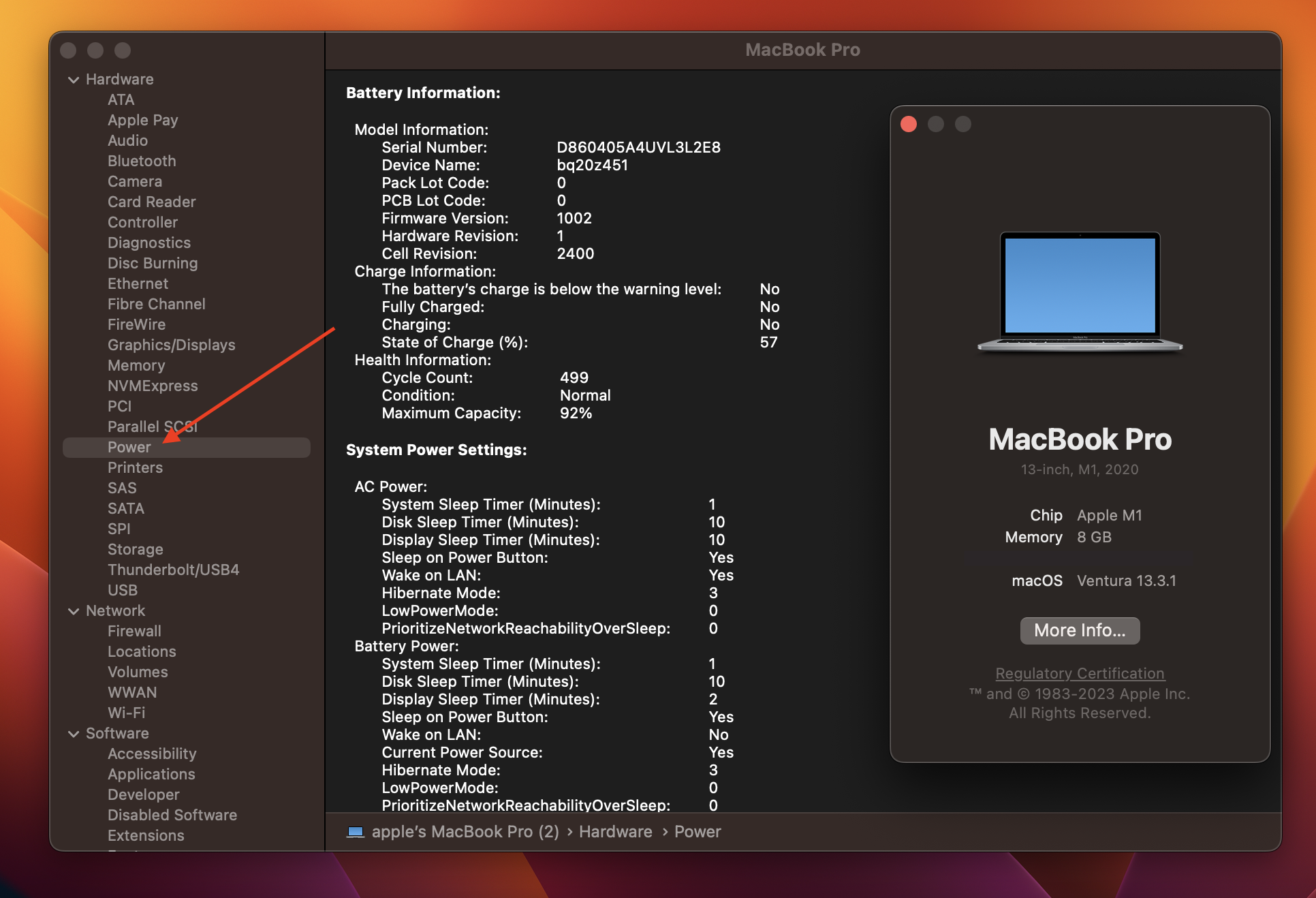
Task: Select SAS in the sidebar
Action: (x=122, y=488)
